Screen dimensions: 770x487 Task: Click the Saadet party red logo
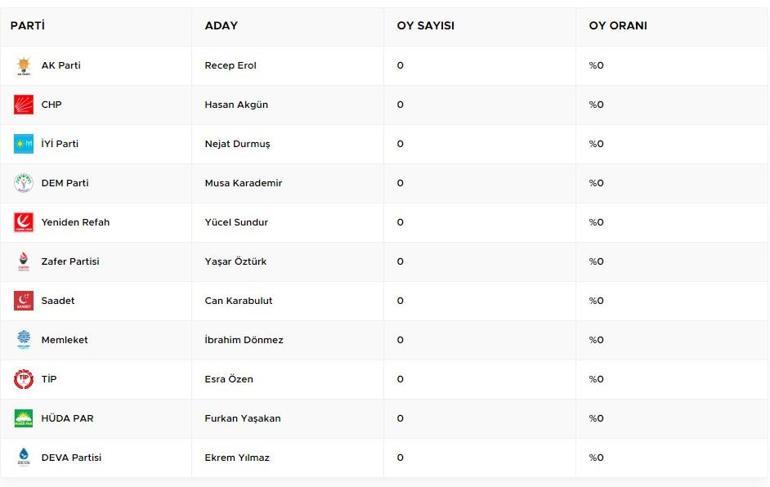pyautogui.click(x=24, y=300)
